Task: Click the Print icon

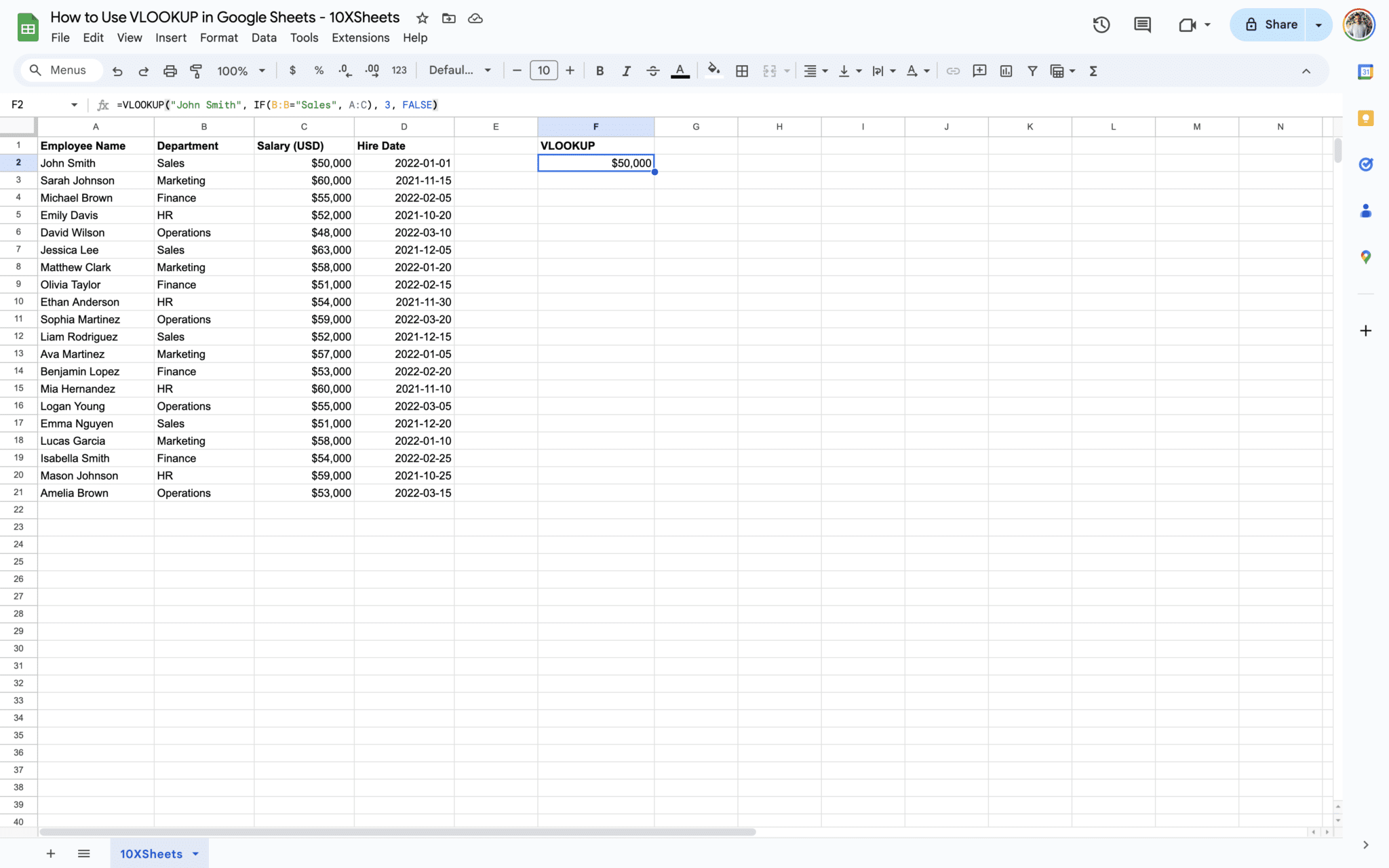Action: tap(170, 71)
